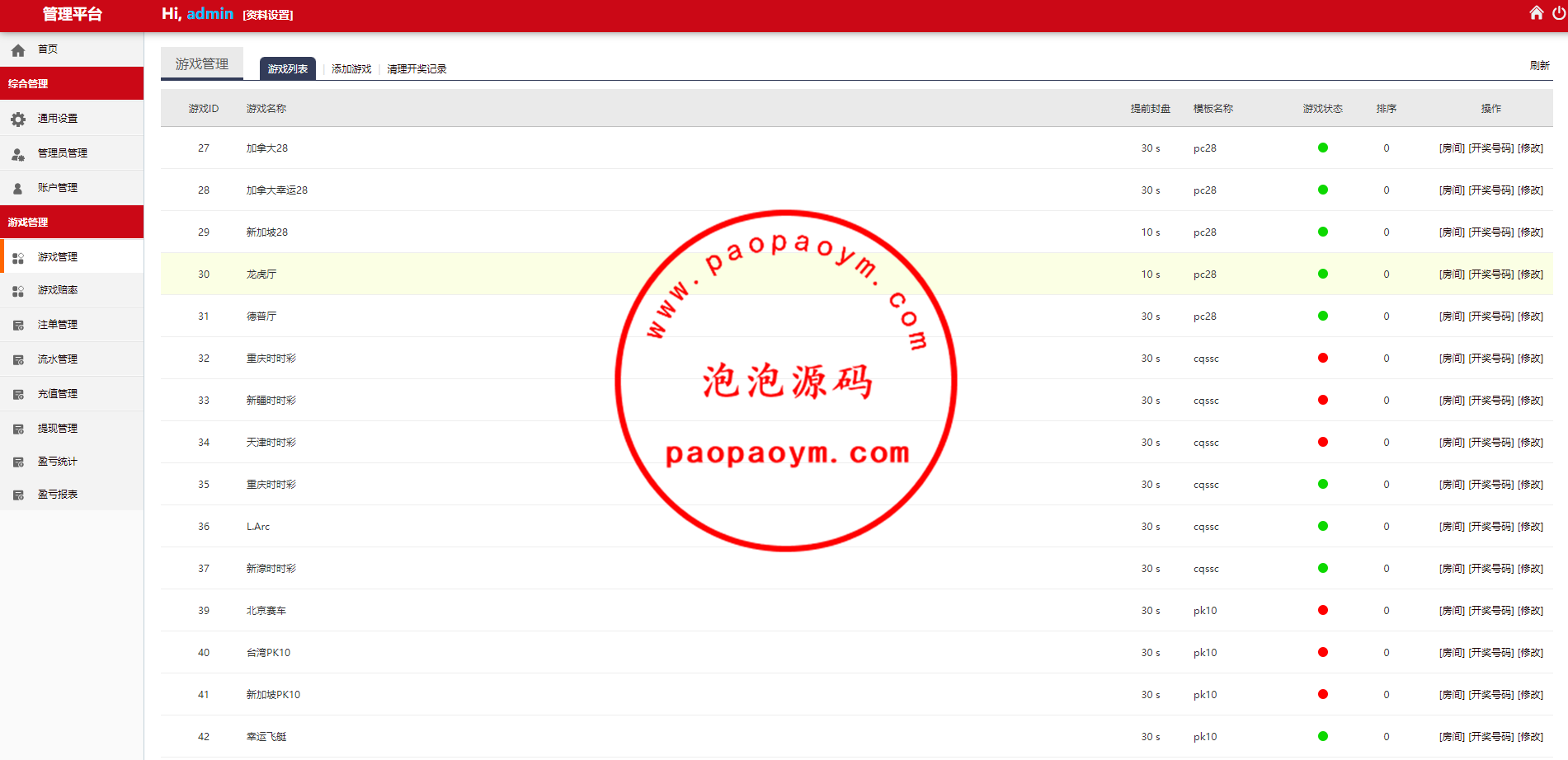Toggle the green status dot for L.Arc
Screen dimensions: 1568x760
tap(1323, 526)
